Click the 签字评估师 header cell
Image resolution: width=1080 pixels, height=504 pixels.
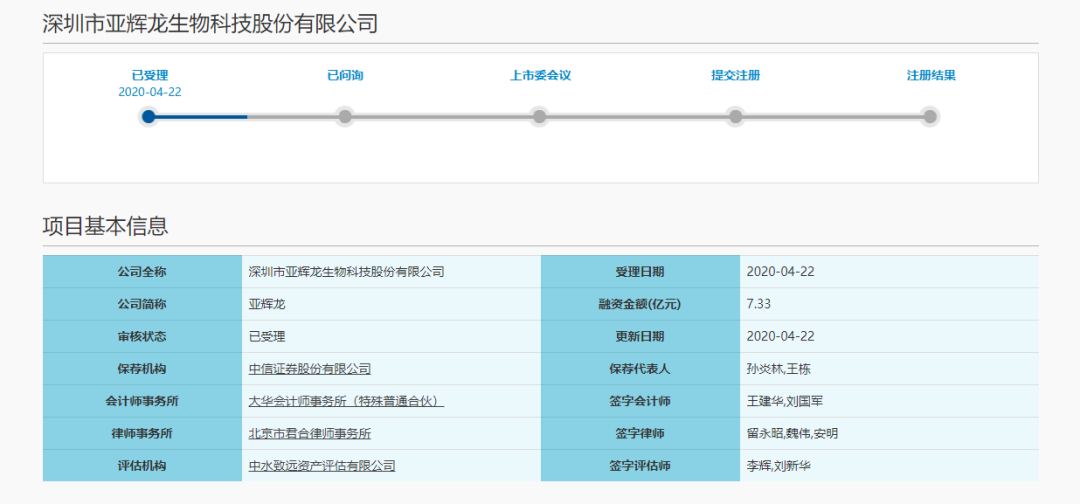640,466
